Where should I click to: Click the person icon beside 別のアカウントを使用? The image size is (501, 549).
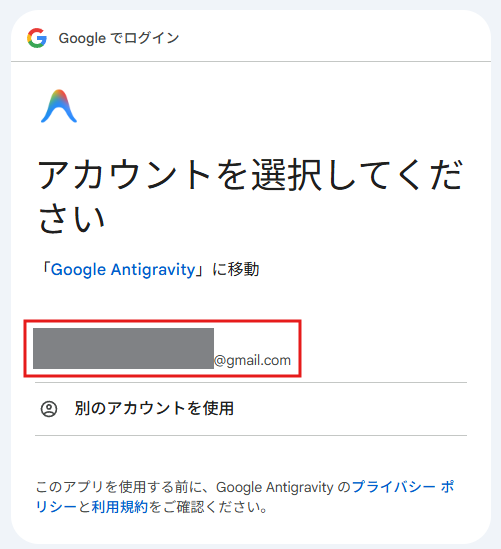click(x=49, y=409)
